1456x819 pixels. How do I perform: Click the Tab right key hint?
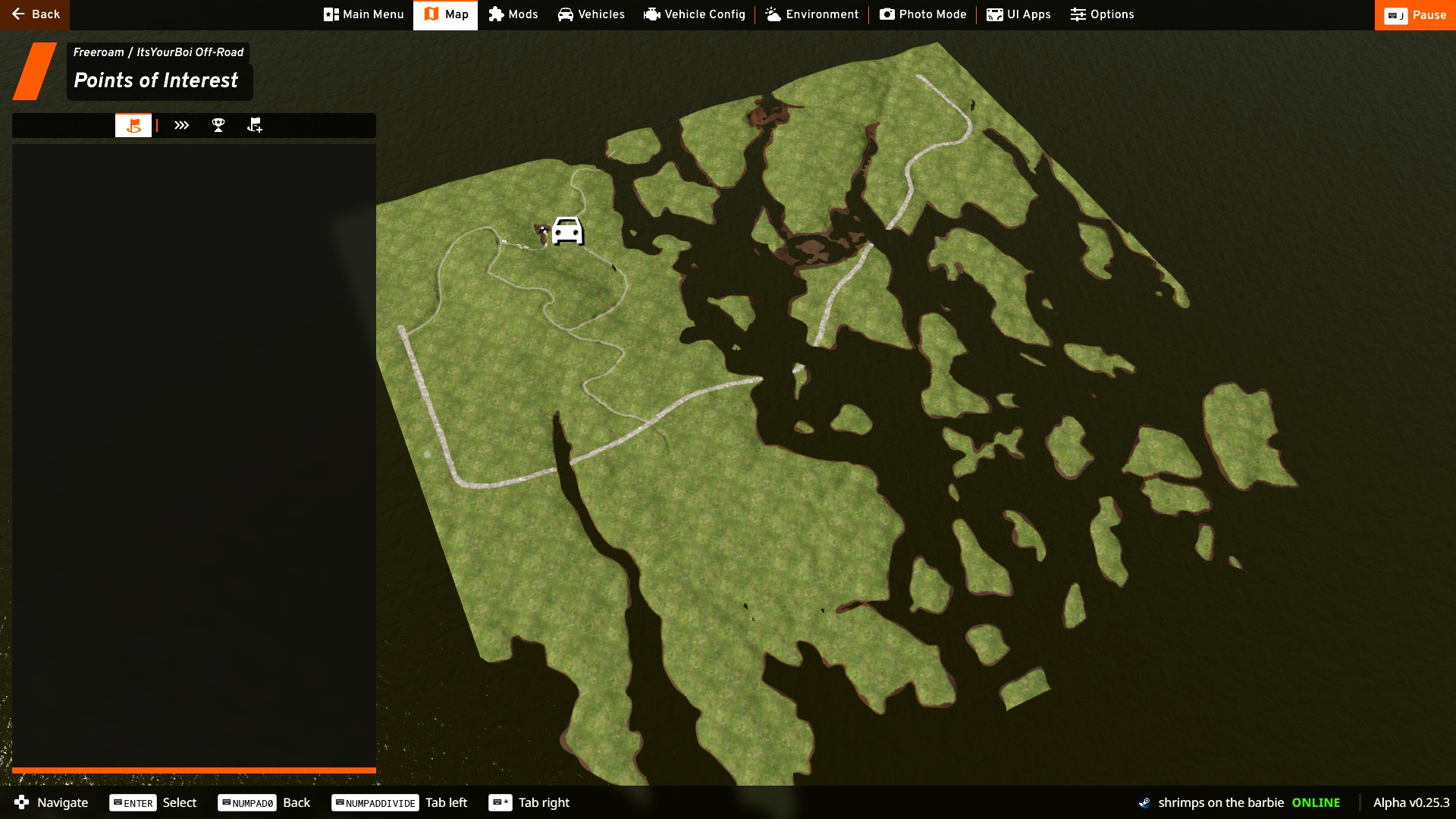(x=500, y=803)
